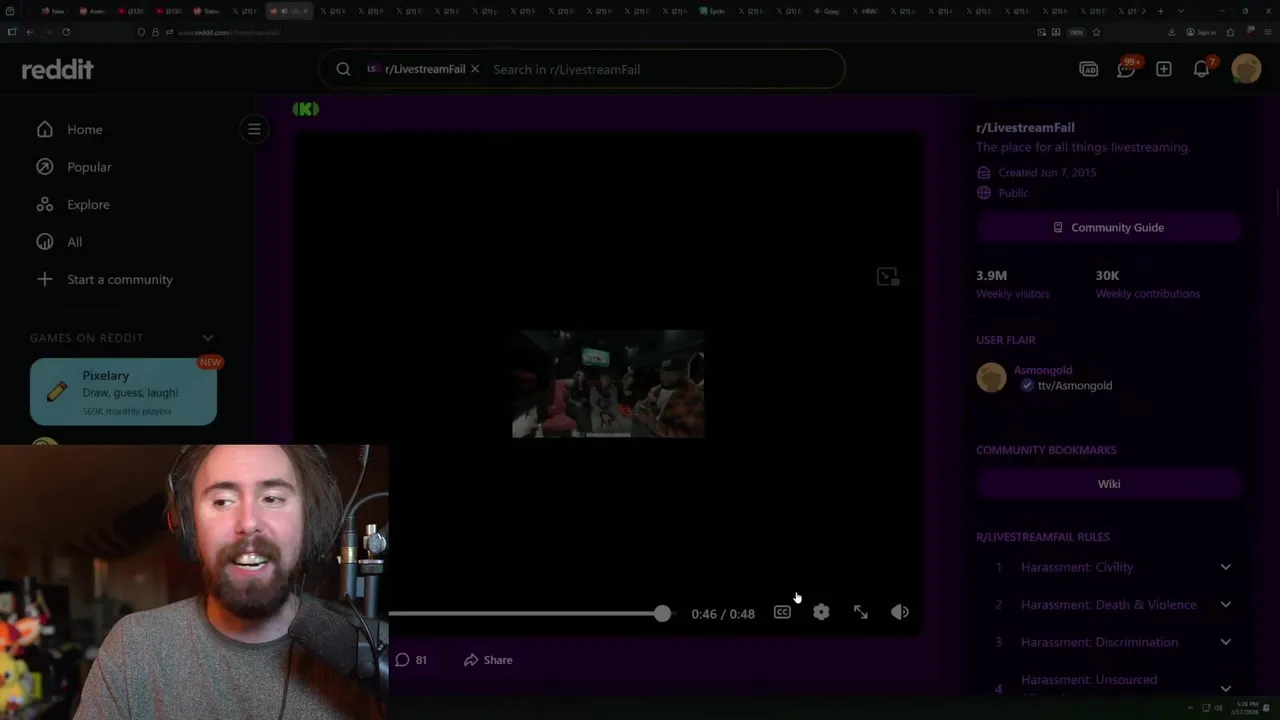The height and width of the screenshot is (720, 1280).
Task: Click the search magnifier icon
Action: [343, 69]
